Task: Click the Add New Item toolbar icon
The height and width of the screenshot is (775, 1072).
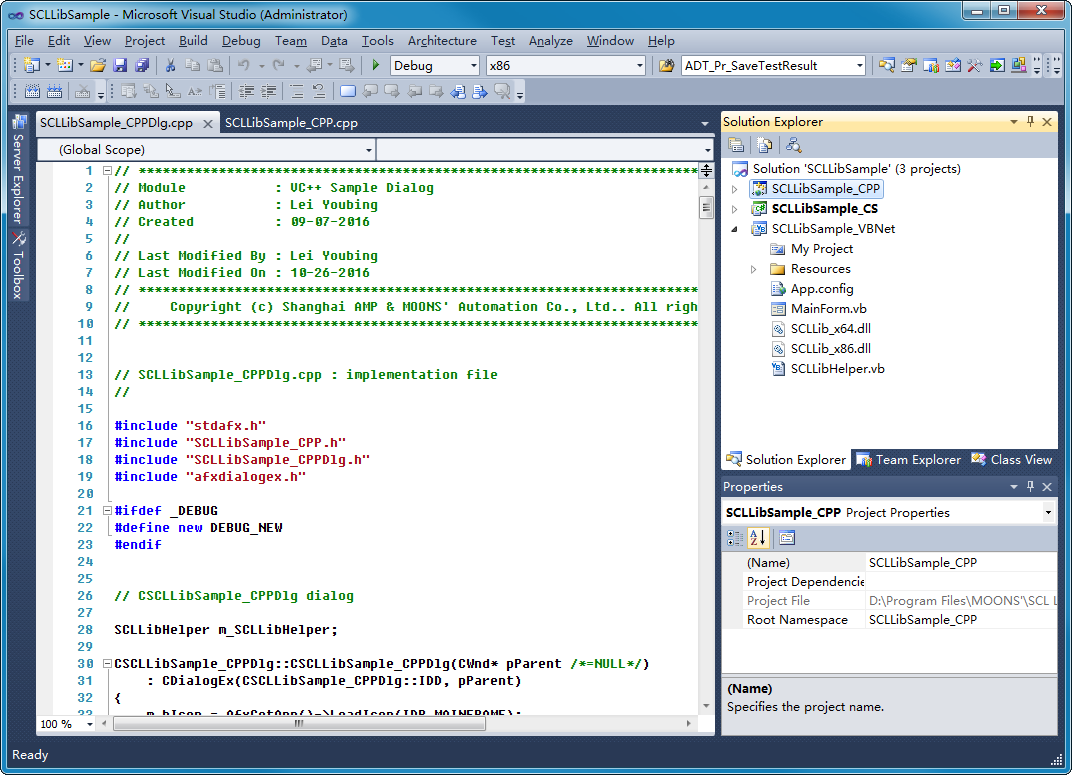Action: [65, 66]
